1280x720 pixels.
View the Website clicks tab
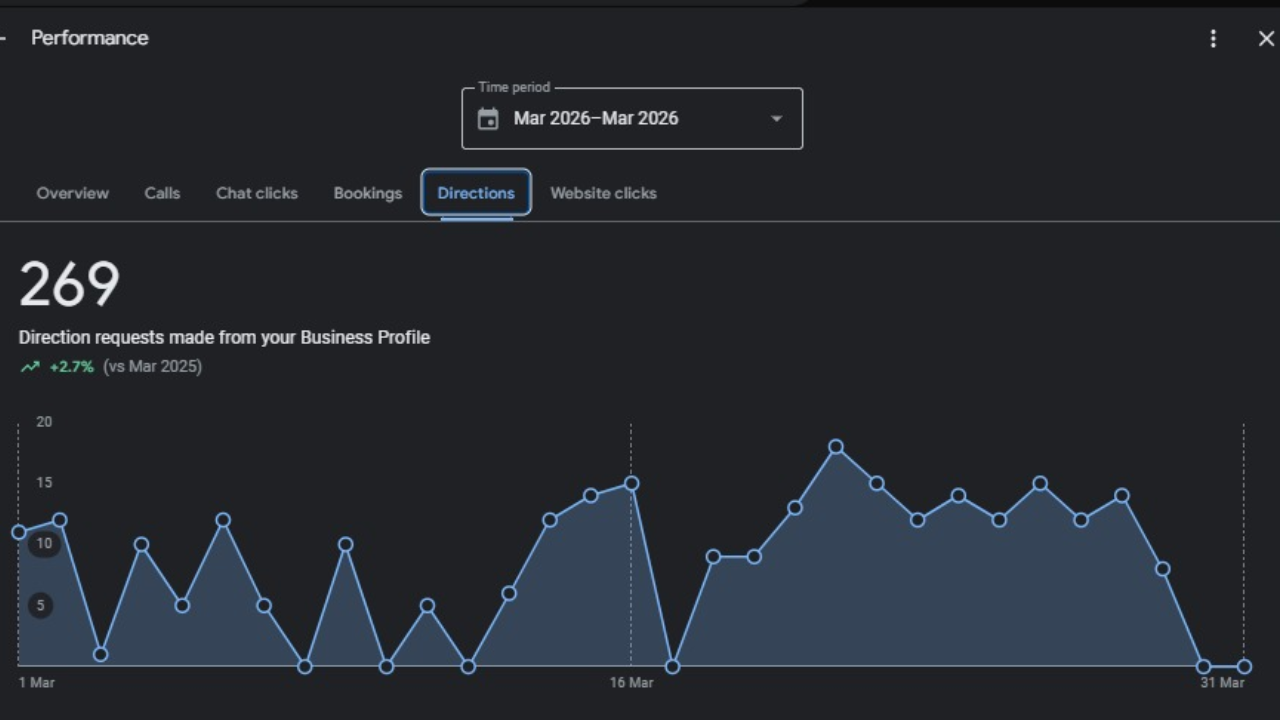[603, 193]
